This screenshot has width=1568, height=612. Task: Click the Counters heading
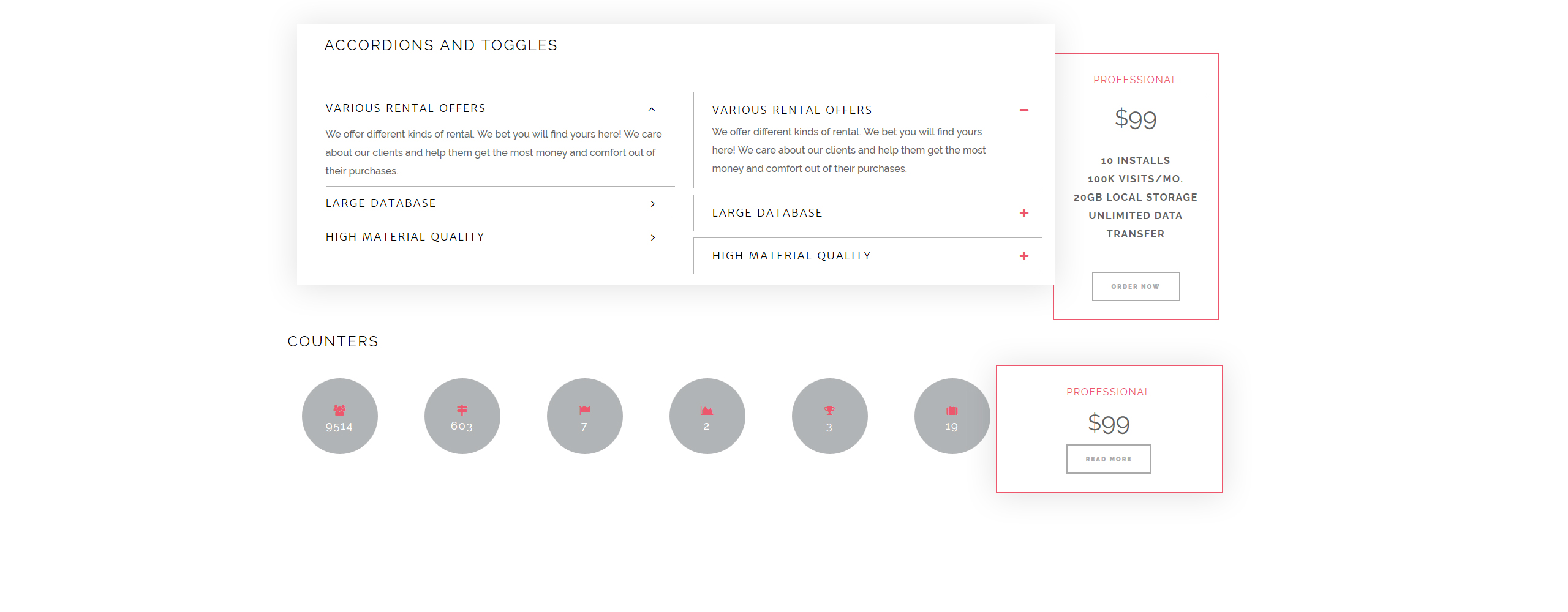pyautogui.click(x=333, y=341)
